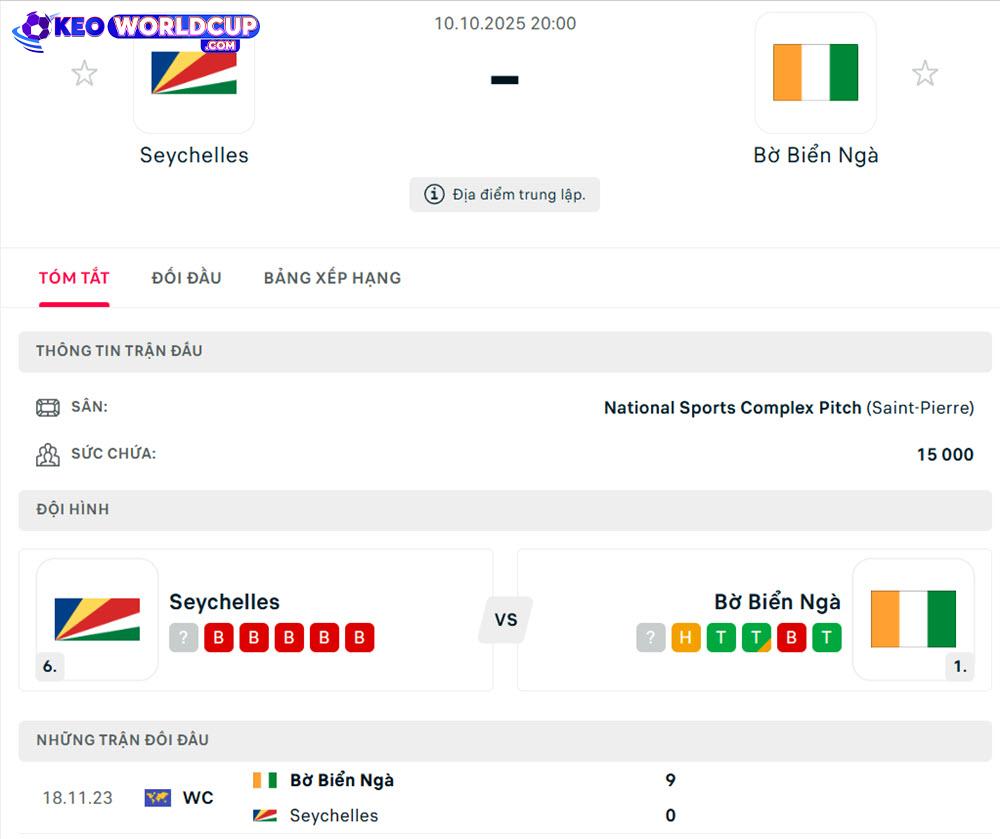The height and width of the screenshot is (839, 1000).
Task: Open National Sports Complex Pitch venue link
Action: pos(732,408)
